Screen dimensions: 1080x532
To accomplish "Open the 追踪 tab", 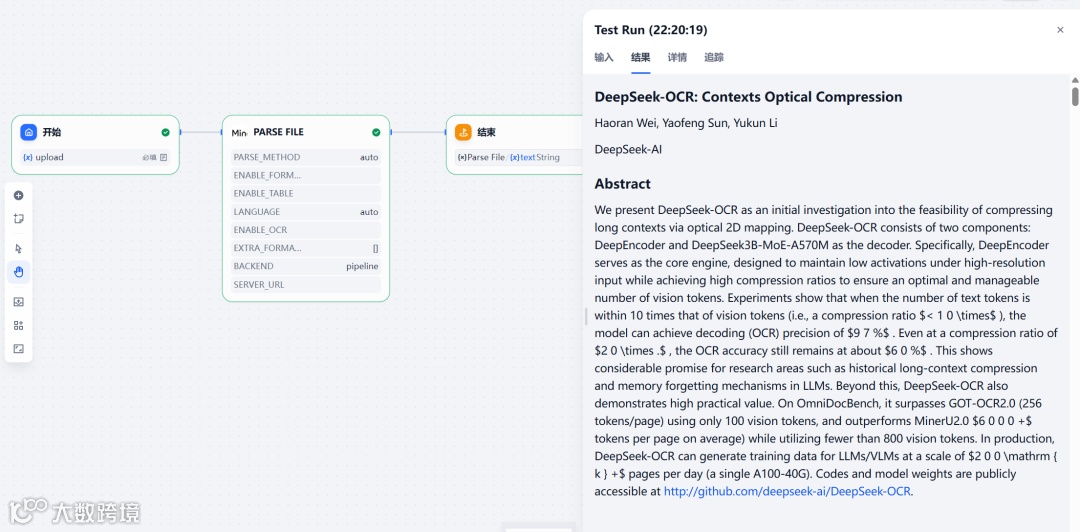I will (x=714, y=57).
